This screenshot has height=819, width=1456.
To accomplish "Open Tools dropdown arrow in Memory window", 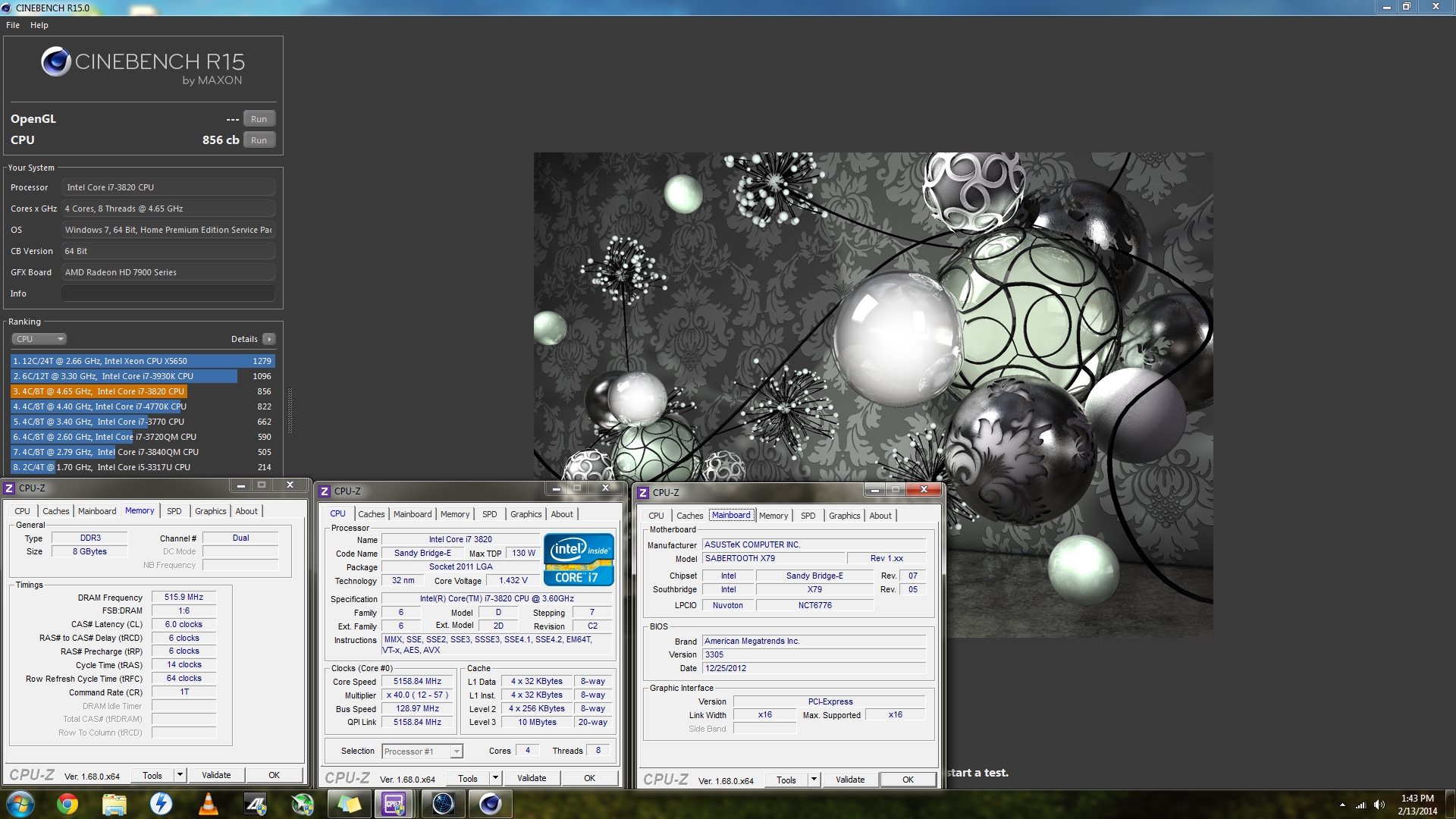I will (x=180, y=775).
